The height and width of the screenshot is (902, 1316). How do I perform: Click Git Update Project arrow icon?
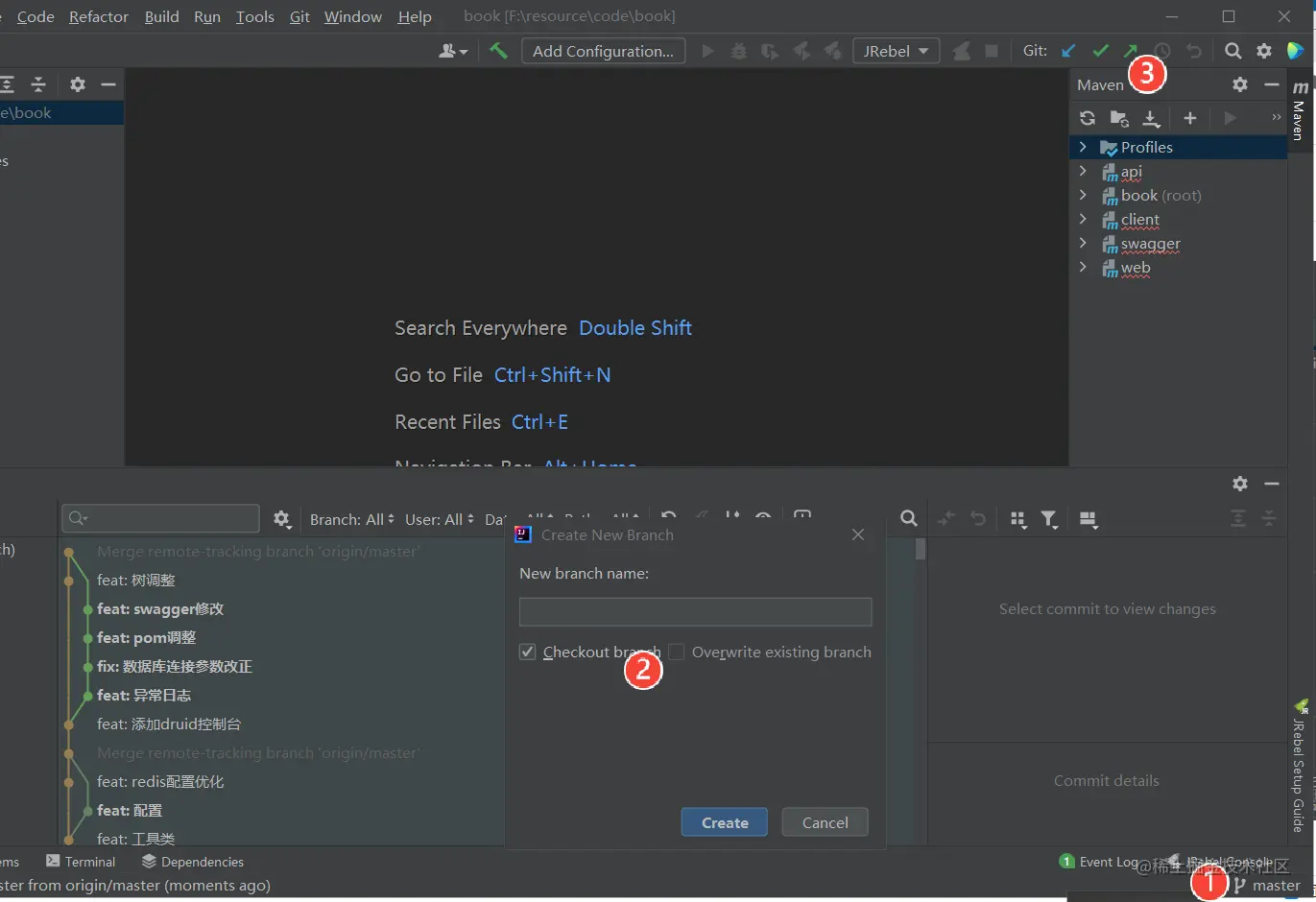pos(1068,51)
